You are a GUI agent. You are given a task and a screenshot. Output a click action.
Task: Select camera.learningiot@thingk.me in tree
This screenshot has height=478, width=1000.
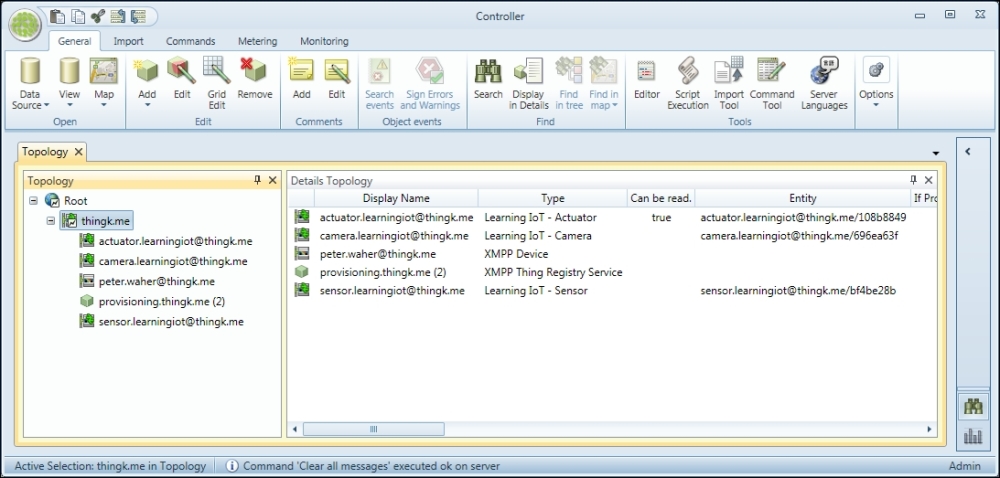pos(173,261)
